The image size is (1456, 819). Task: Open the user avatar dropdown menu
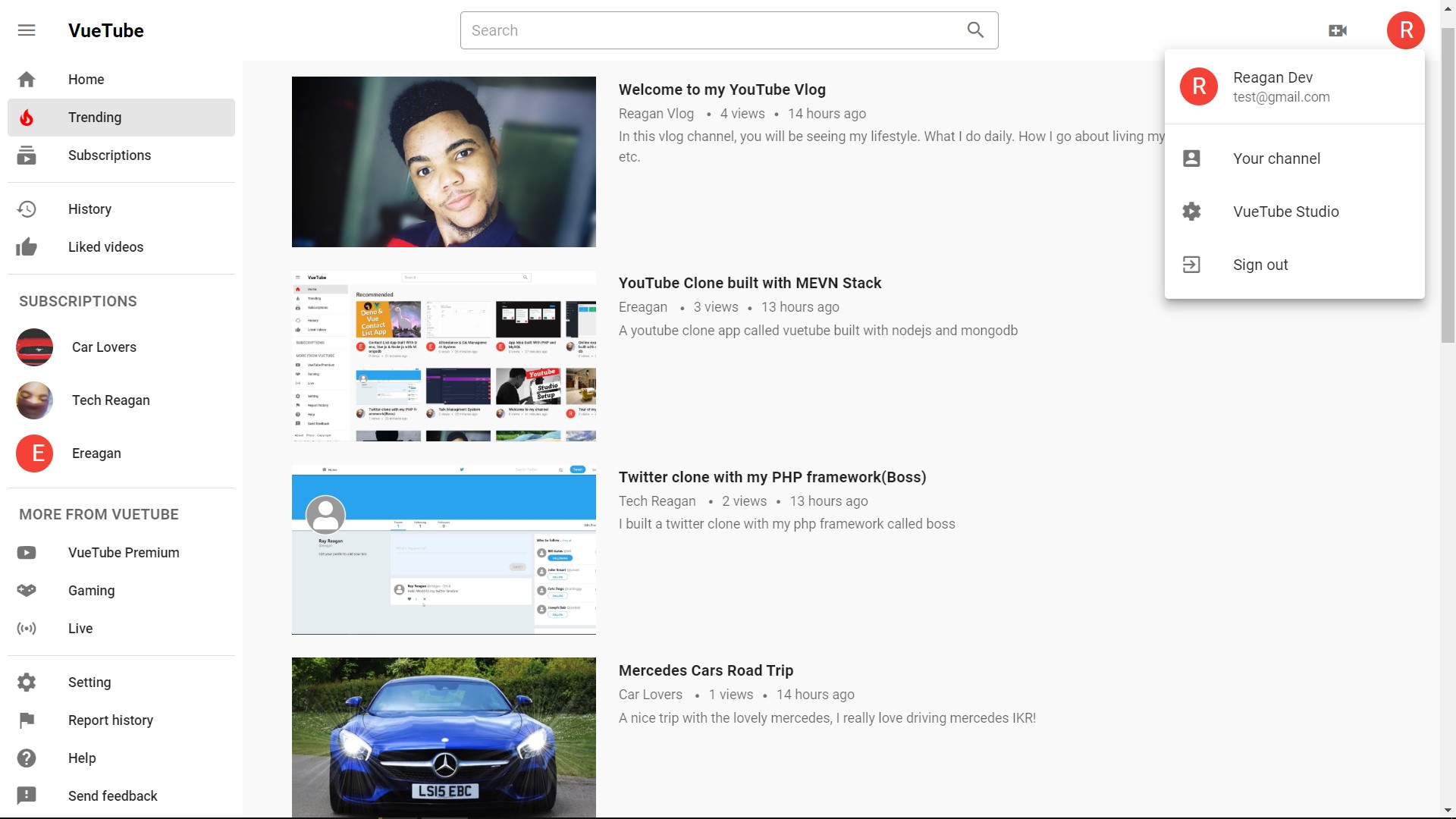pos(1405,30)
